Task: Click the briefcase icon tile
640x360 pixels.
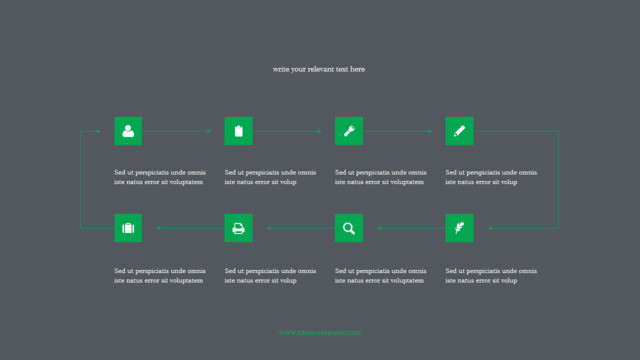Action: pos(128,228)
